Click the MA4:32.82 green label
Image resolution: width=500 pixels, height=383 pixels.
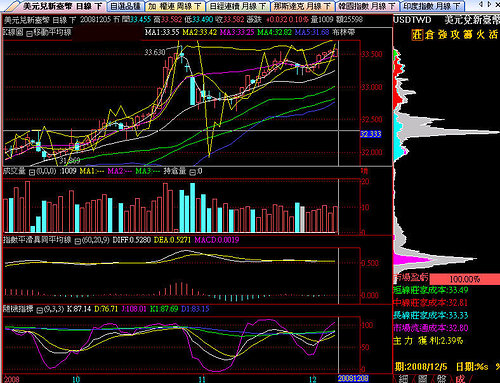(x=275, y=33)
